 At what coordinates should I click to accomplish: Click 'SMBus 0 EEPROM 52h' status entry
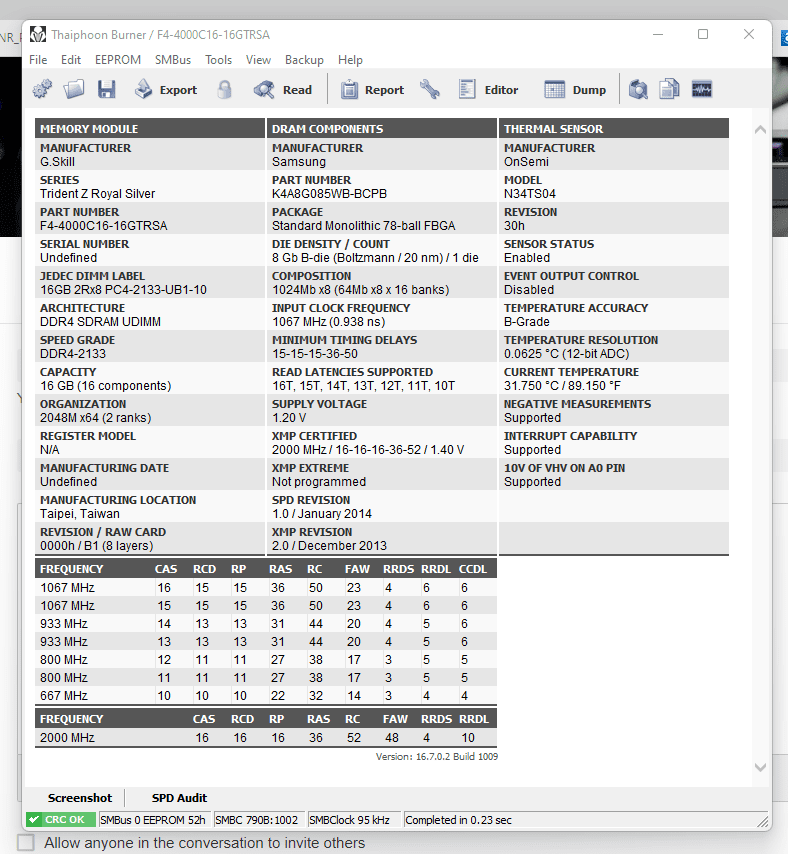(153, 820)
